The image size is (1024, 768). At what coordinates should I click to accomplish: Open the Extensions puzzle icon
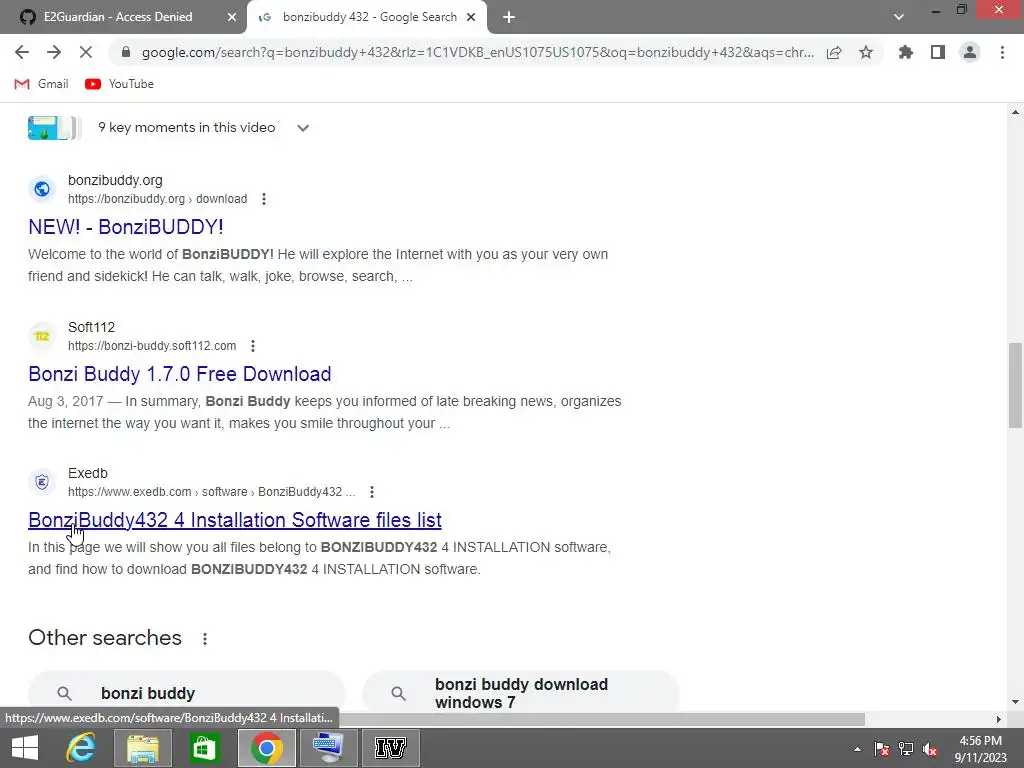tap(906, 52)
